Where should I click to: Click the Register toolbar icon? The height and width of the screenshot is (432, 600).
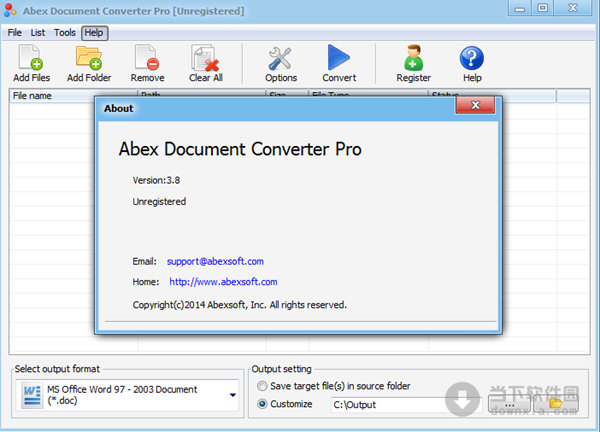(413, 58)
